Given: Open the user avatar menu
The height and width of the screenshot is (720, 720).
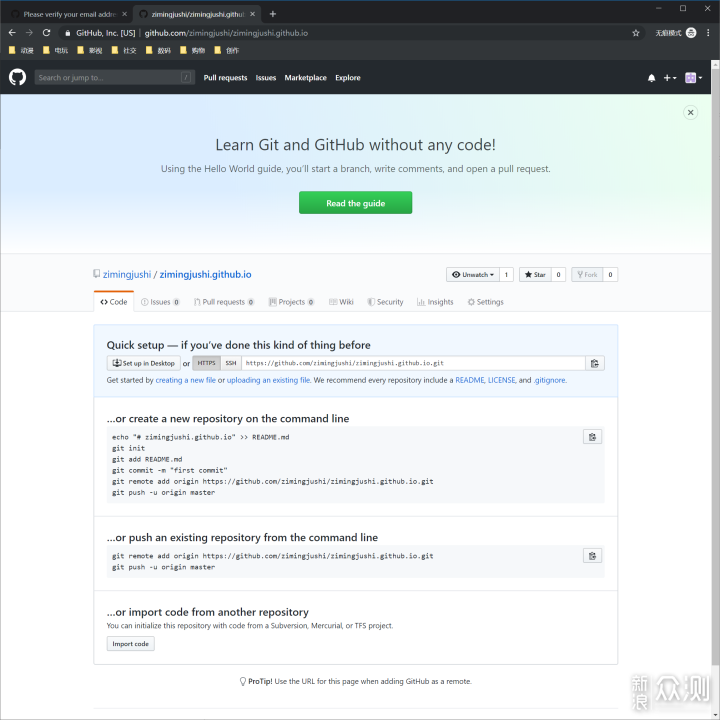Looking at the screenshot, I should pos(692,78).
